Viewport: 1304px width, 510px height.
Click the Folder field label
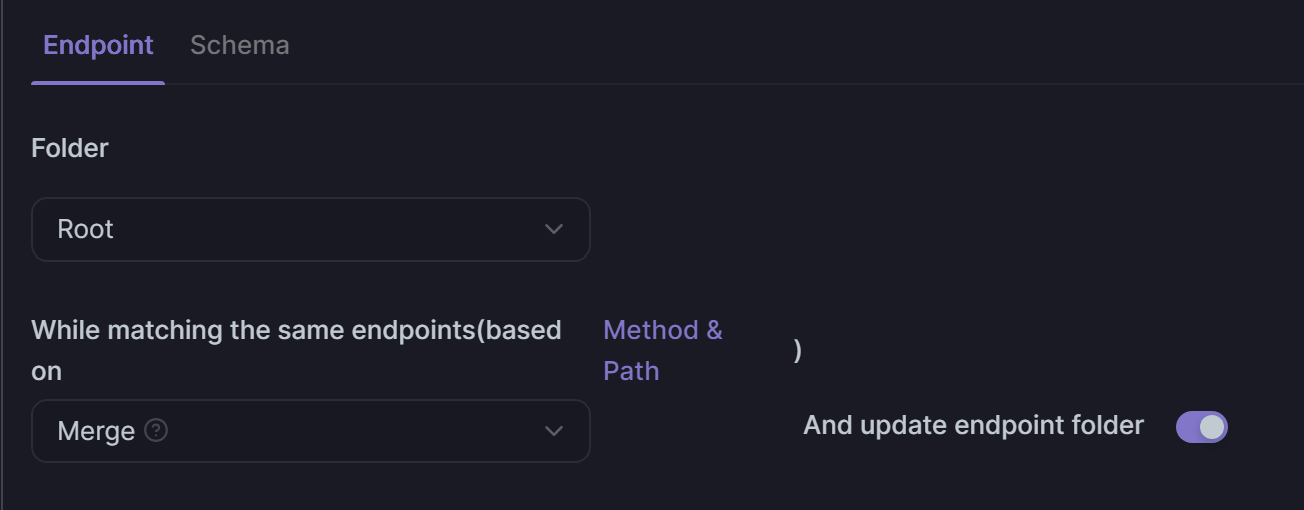(70, 148)
